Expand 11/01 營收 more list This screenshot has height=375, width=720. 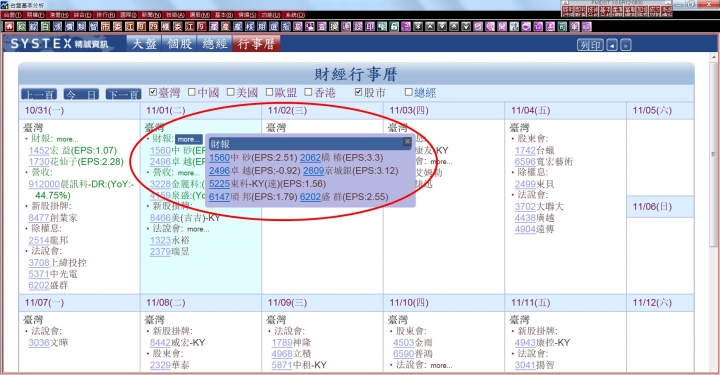pos(189,173)
